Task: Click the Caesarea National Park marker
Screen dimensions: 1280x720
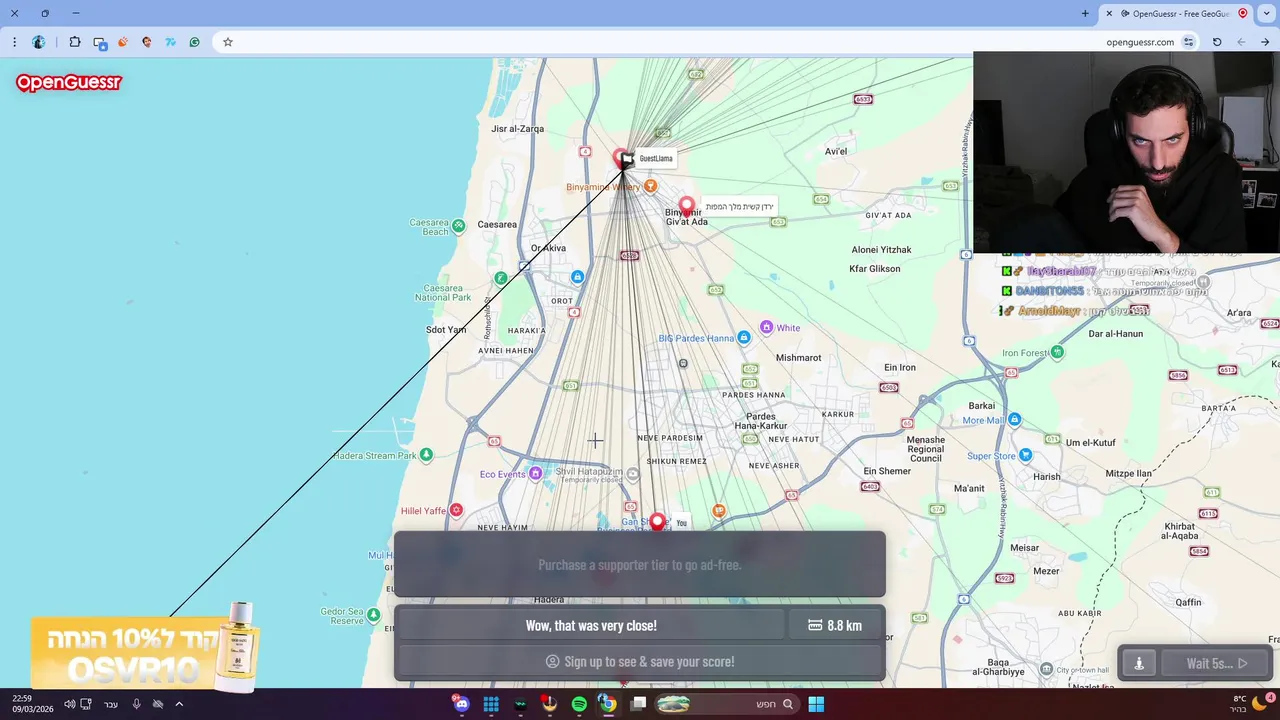Action: coord(501,278)
